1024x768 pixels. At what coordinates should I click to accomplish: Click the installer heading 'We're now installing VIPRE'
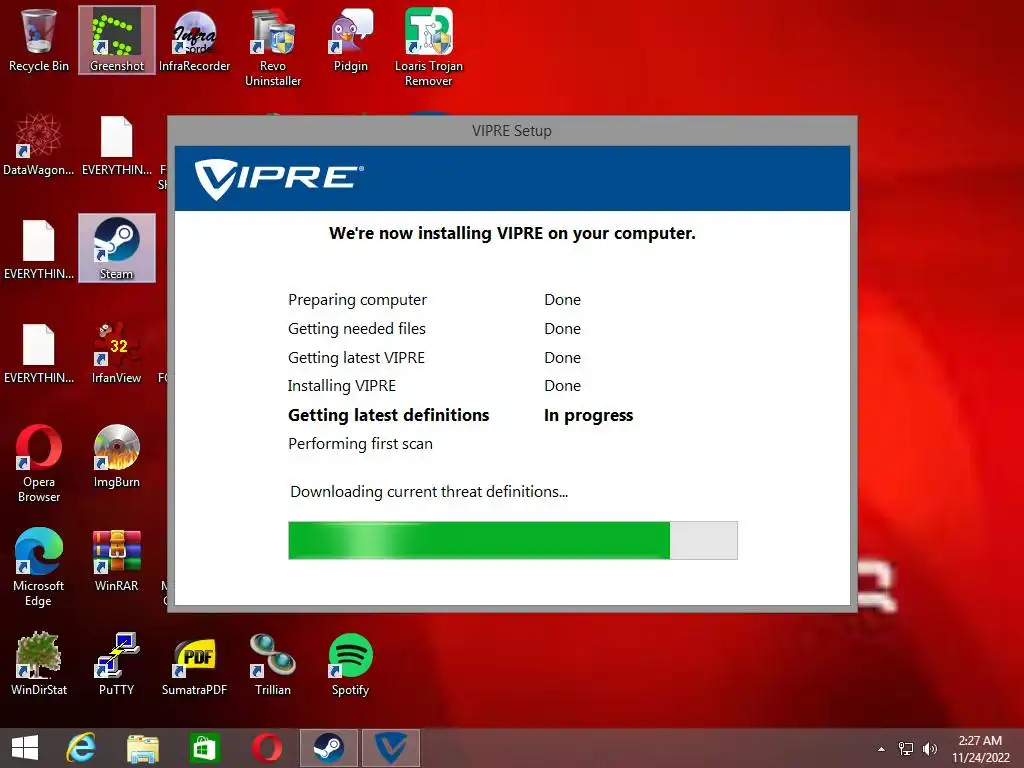point(512,234)
